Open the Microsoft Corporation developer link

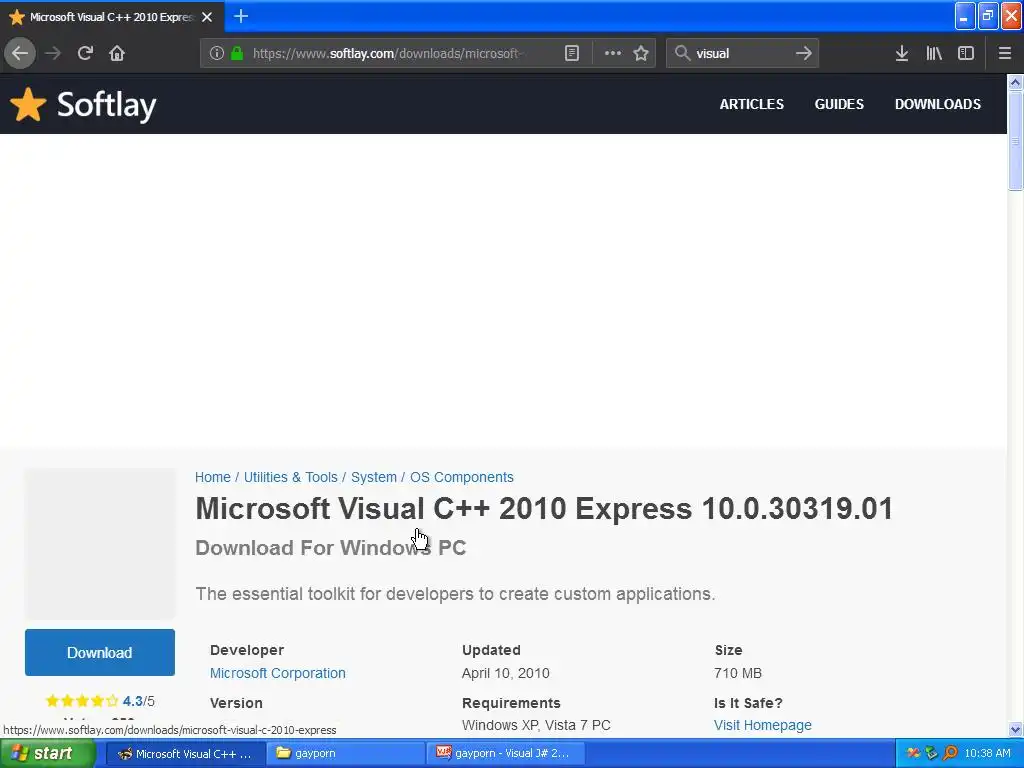(278, 673)
